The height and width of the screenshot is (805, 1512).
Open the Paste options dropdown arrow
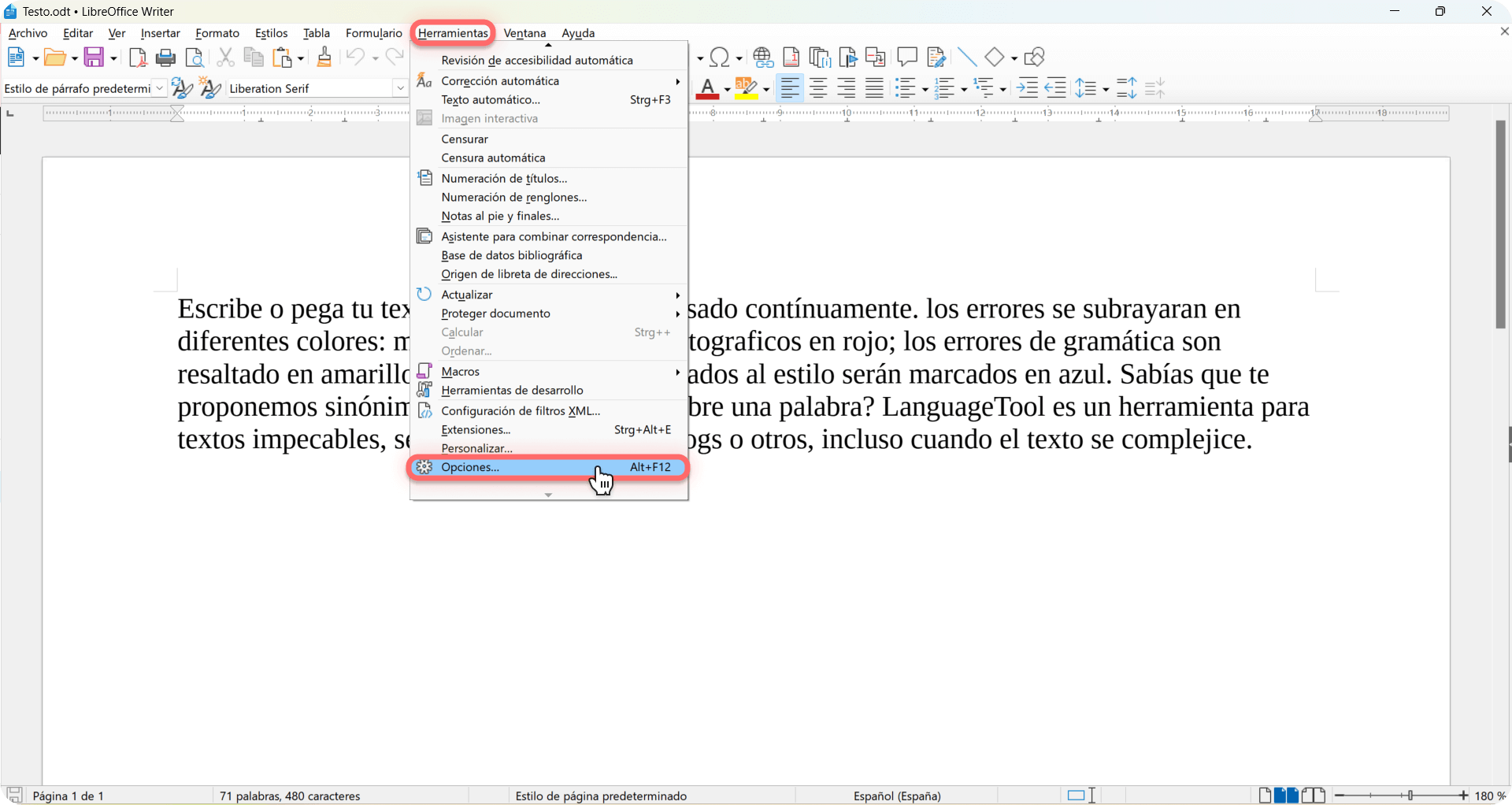(301, 58)
